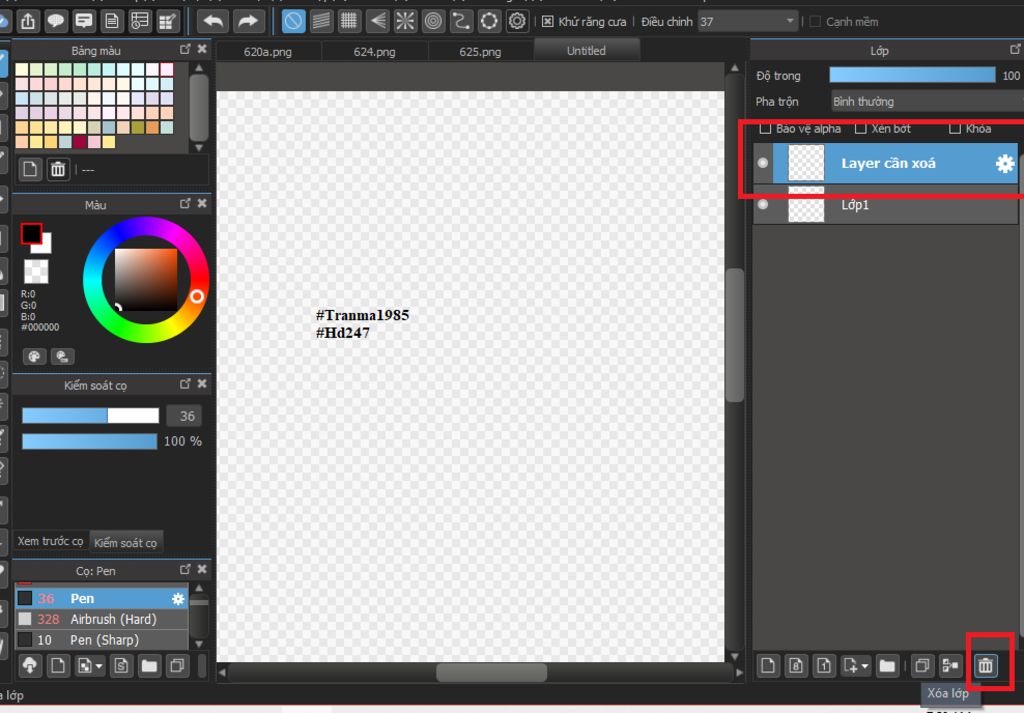1024x713 pixels.
Task: Open snap settings gear in toolbar
Action: click(x=517, y=22)
